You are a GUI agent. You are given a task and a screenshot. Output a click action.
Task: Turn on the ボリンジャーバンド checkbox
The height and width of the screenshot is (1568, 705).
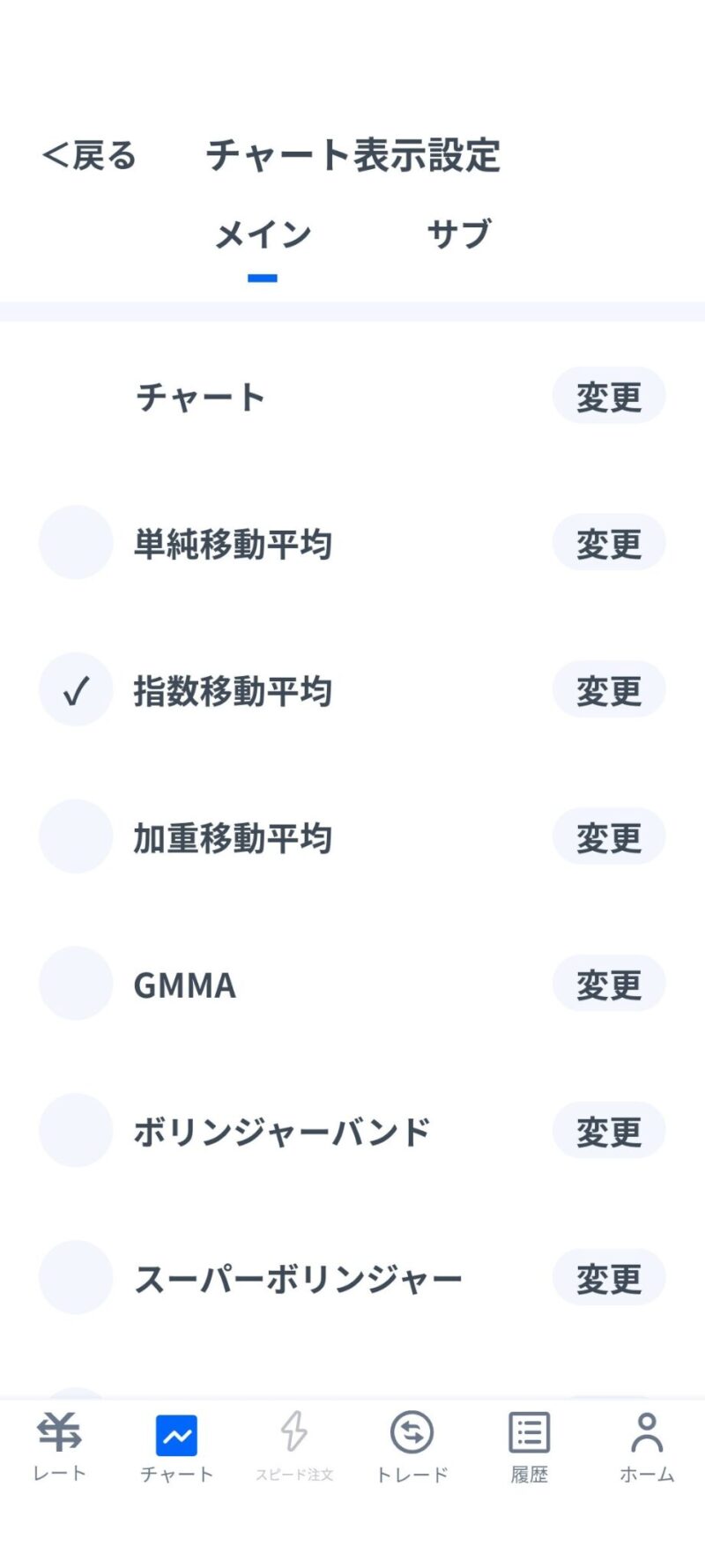76,1131
